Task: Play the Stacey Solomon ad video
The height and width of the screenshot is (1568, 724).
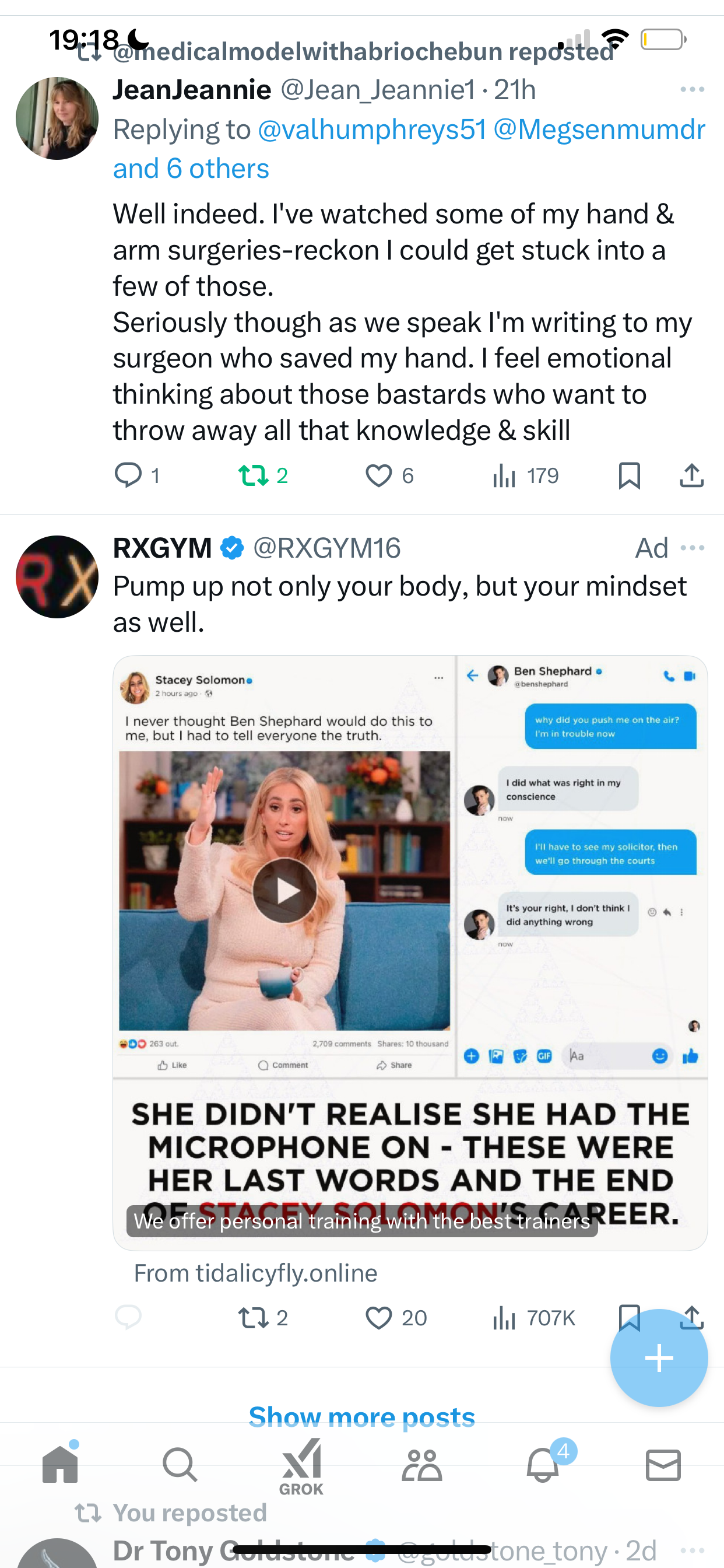Action: coord(284,891)
